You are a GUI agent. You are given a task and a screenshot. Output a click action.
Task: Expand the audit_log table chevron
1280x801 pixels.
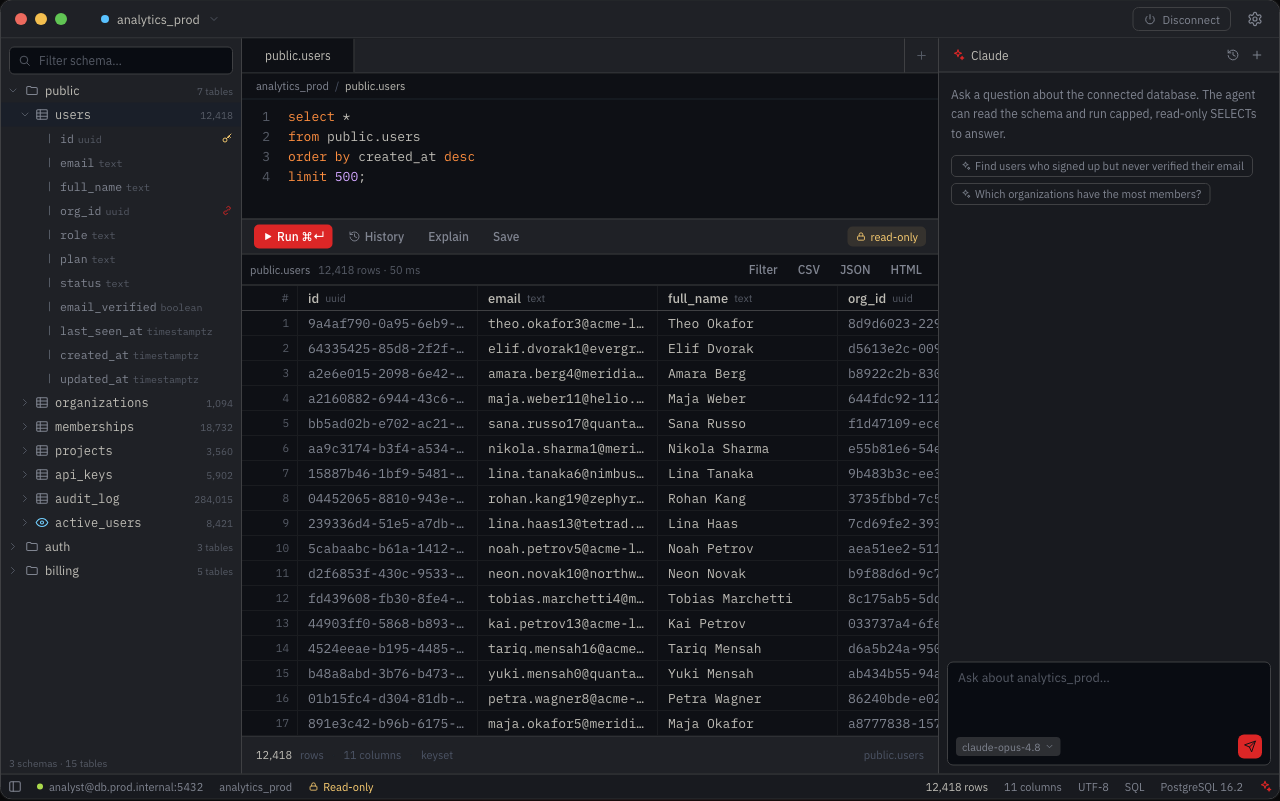pos(25,499)
